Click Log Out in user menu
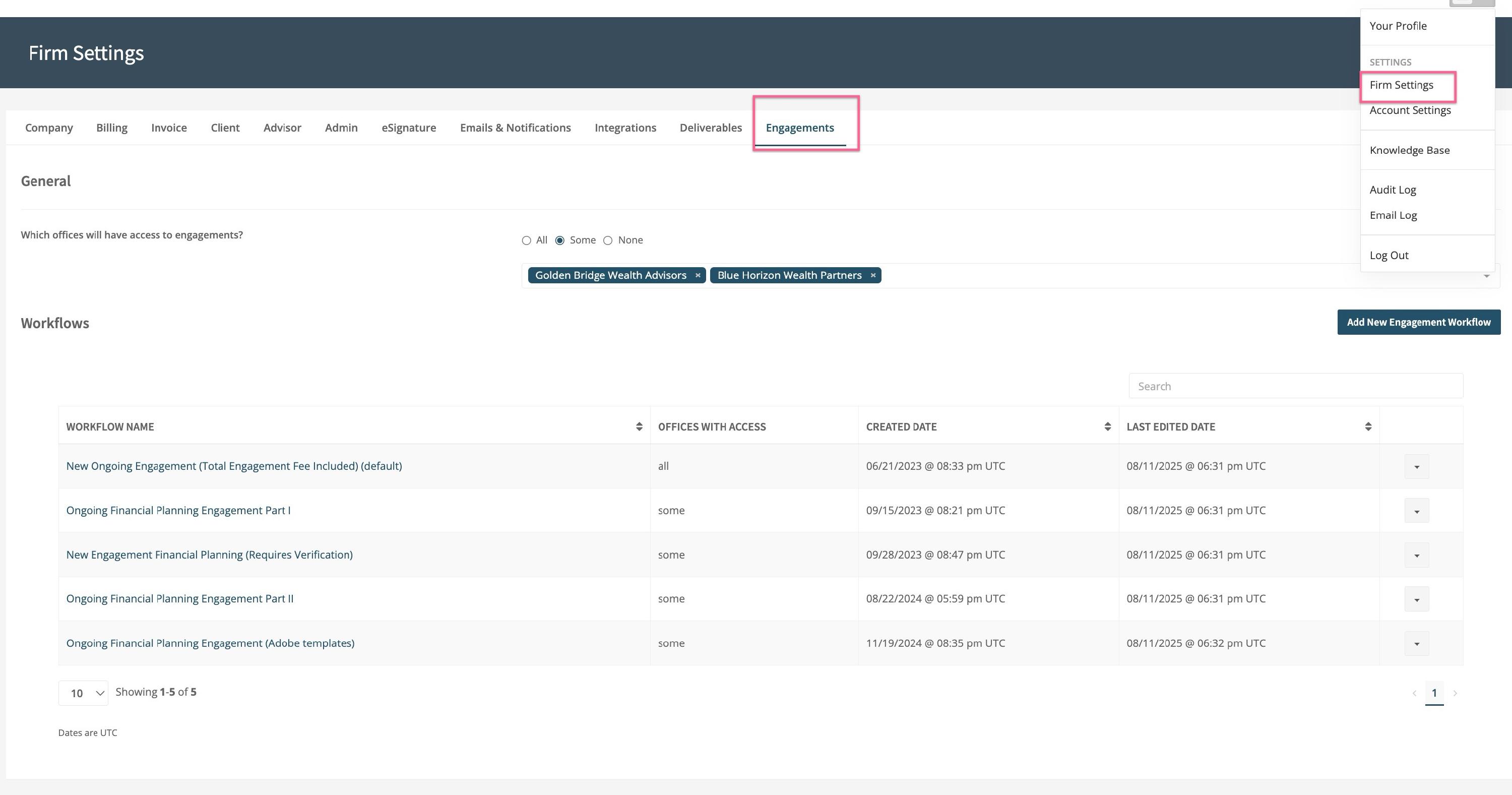1512x795 pixels. click(x=1389, y=256)
